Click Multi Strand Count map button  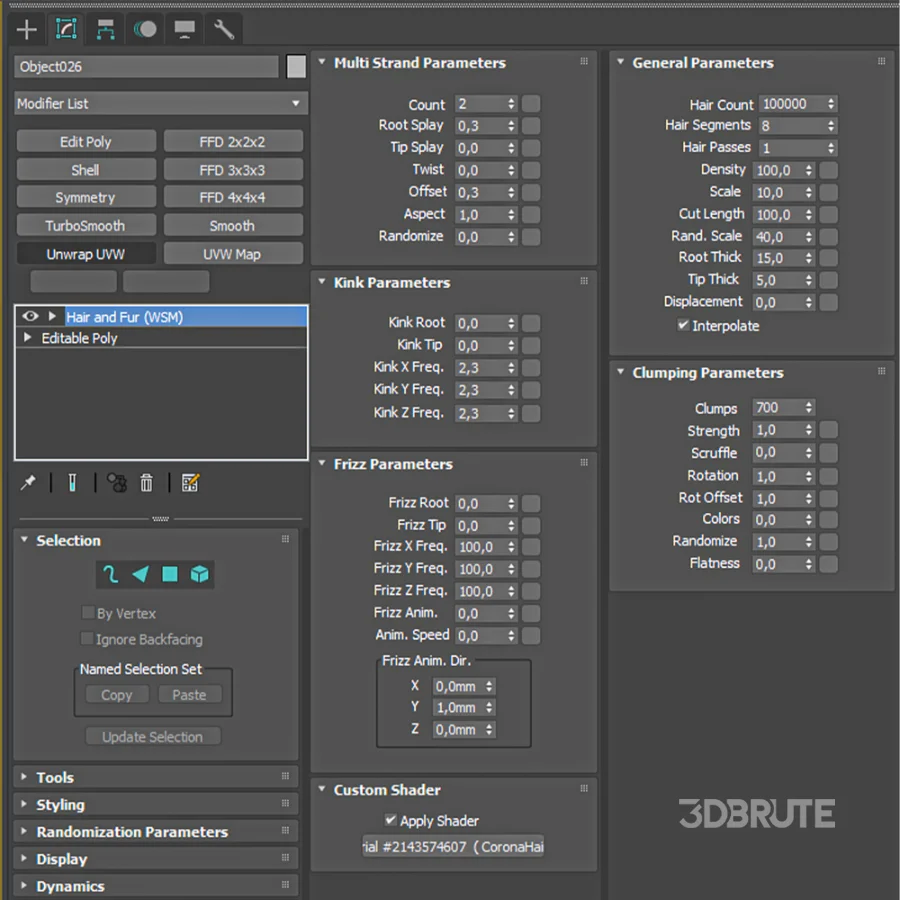(x=531, y=104)
